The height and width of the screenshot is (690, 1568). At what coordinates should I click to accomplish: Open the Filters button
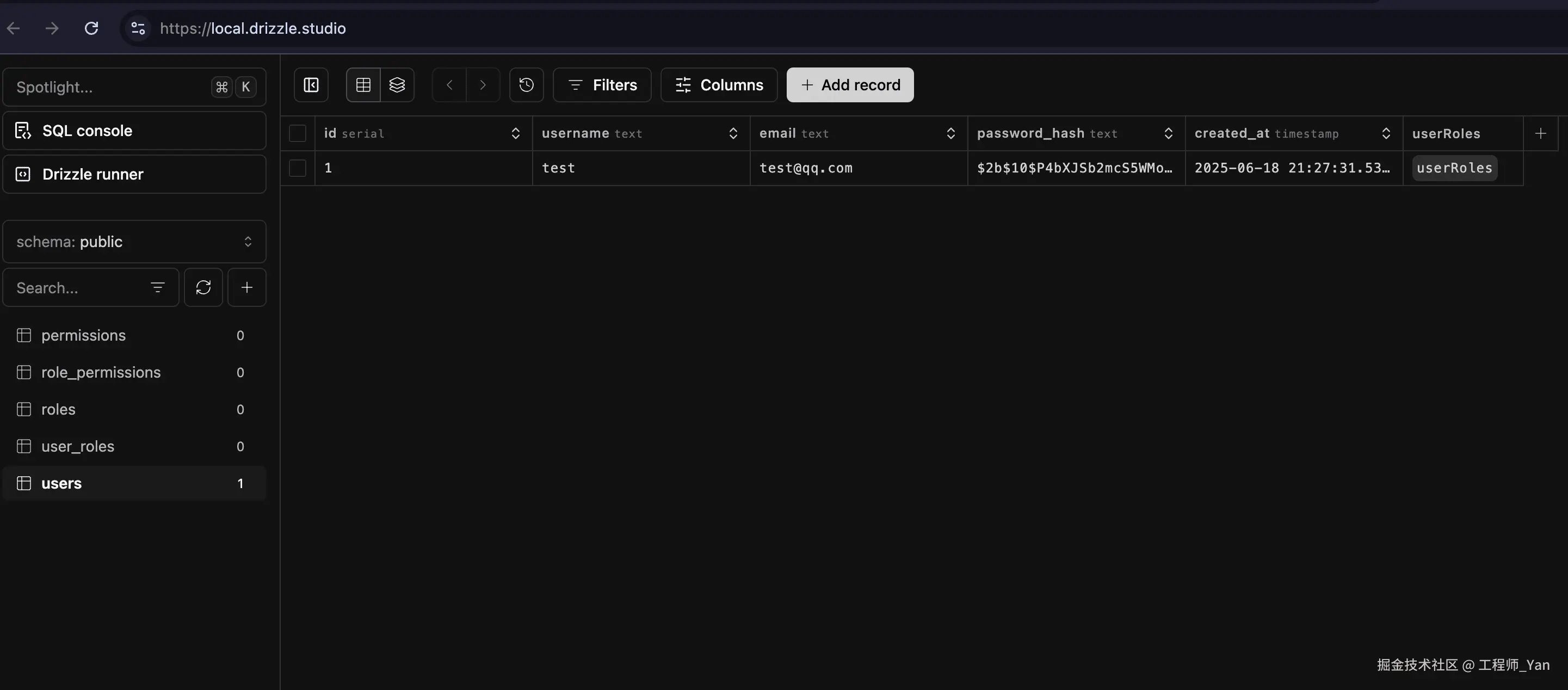click(x=602, y=85)
